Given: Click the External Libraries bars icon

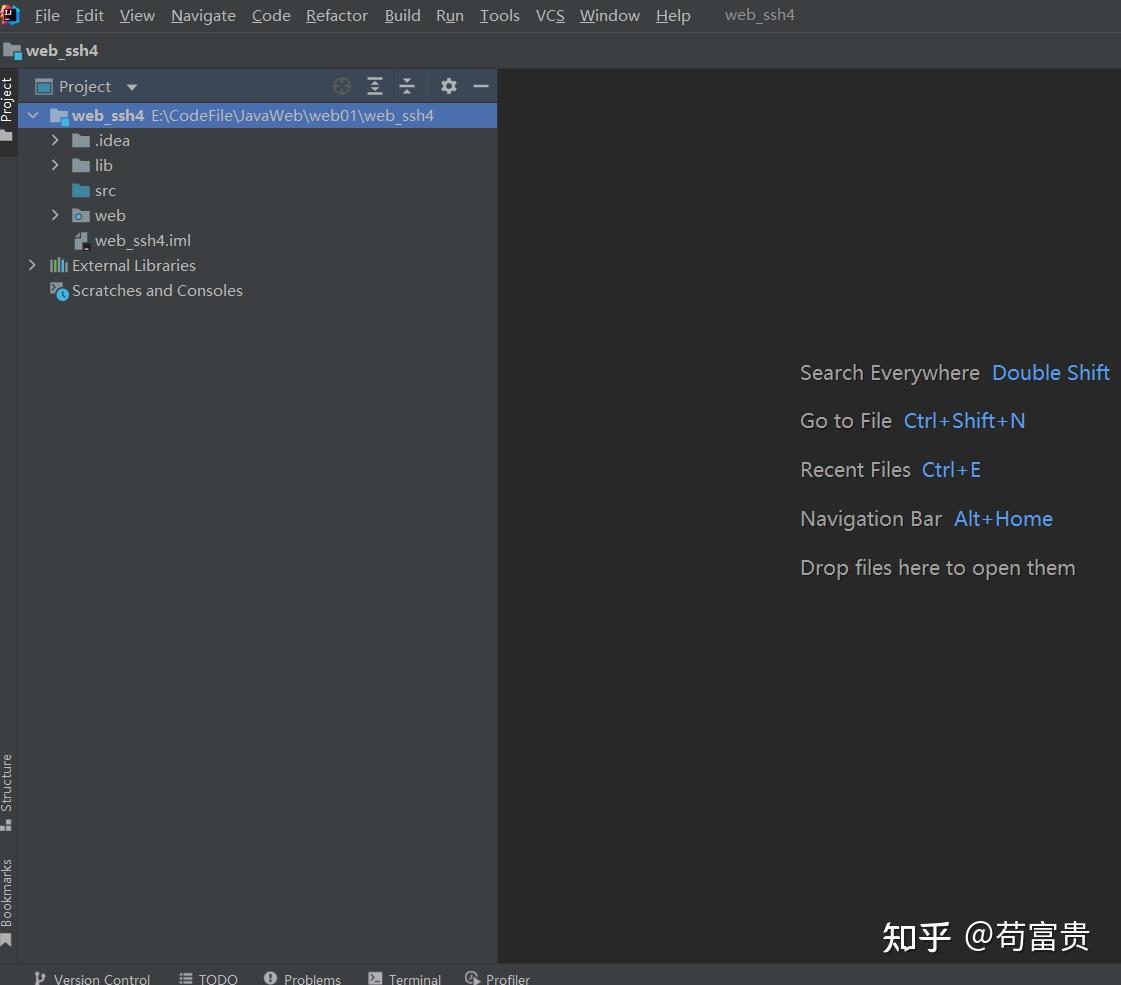Looking at the screenshot, I should (59, 266).
